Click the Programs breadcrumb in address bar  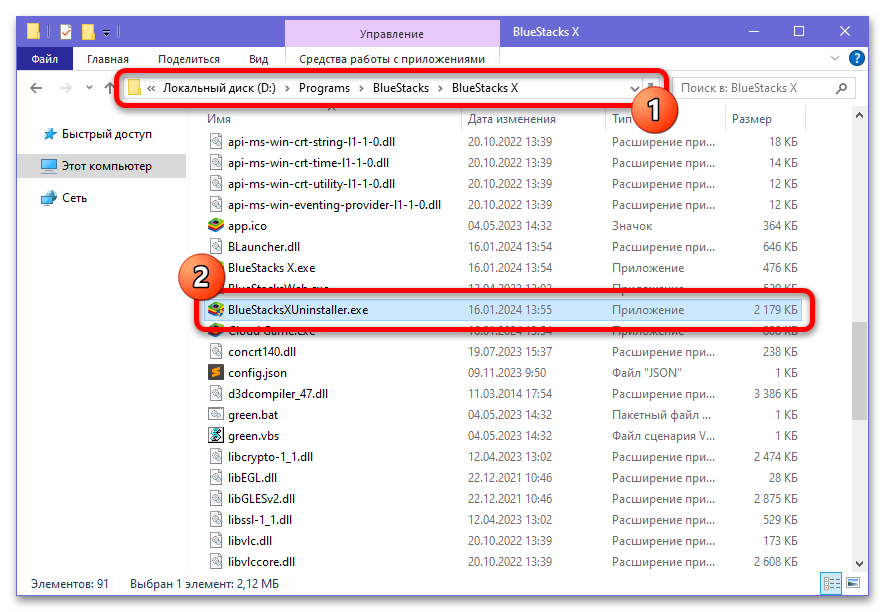[324, 88]
